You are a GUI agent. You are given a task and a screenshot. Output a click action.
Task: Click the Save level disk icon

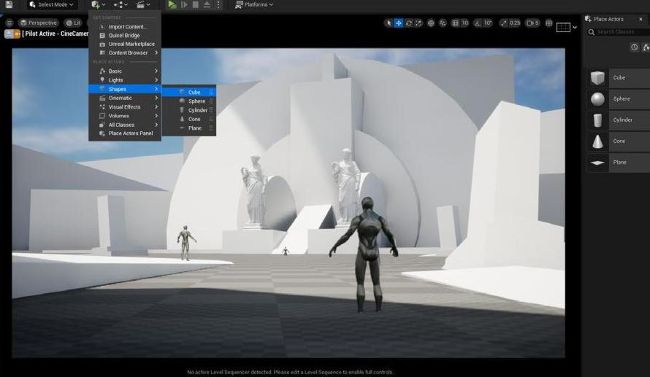(9, 5)
